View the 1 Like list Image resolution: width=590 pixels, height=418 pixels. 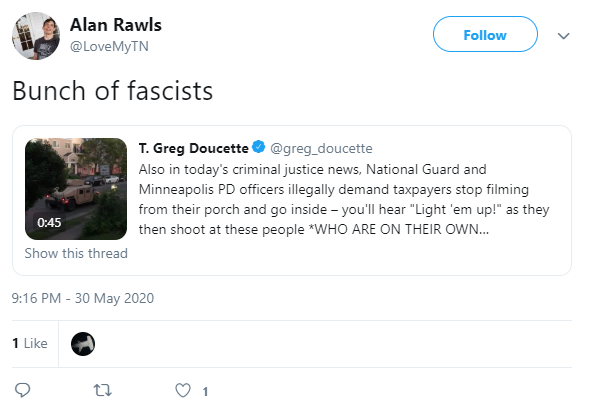pos(30,344)
